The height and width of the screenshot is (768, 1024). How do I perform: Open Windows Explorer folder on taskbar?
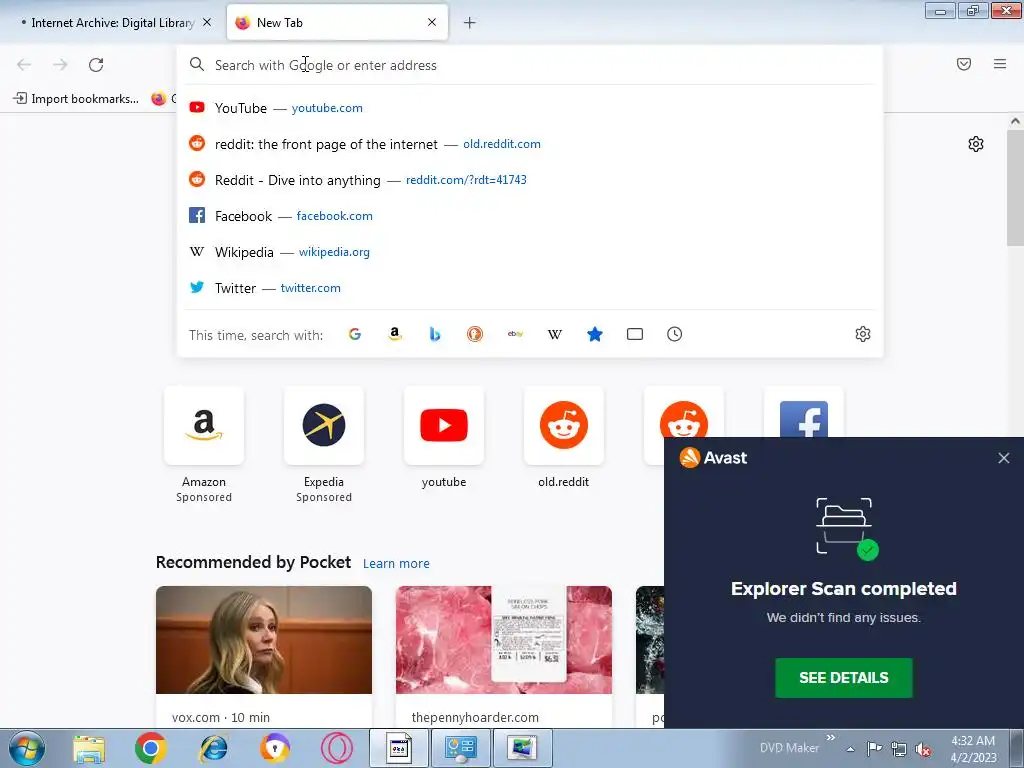tap(89, 748)
